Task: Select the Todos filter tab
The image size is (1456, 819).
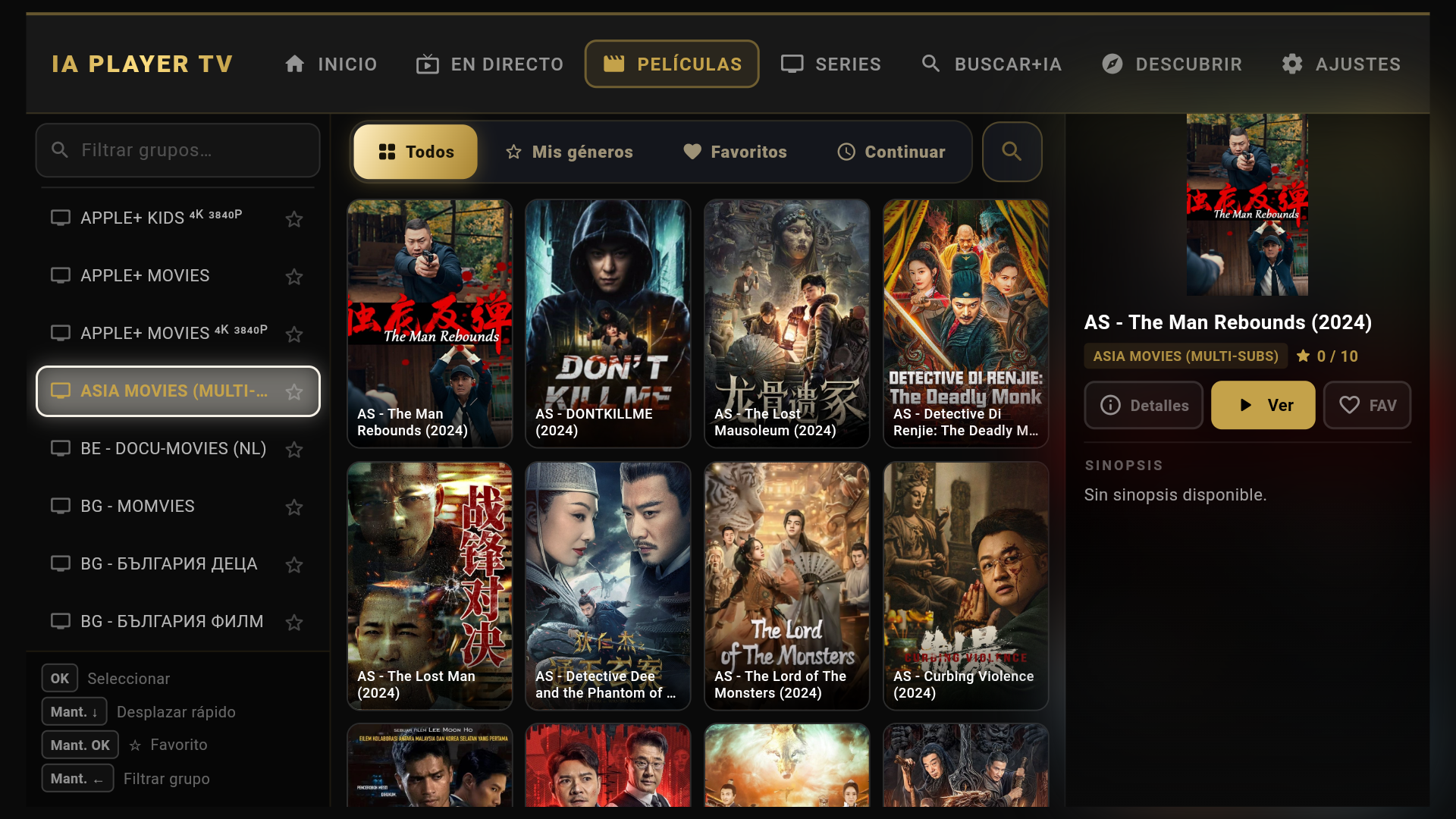Action: click(416, 152)
